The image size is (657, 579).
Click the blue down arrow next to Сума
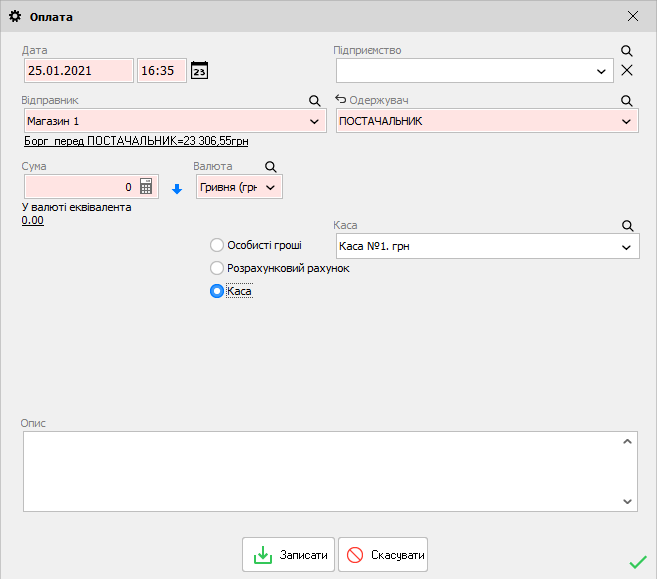click(x=176, y=188)
